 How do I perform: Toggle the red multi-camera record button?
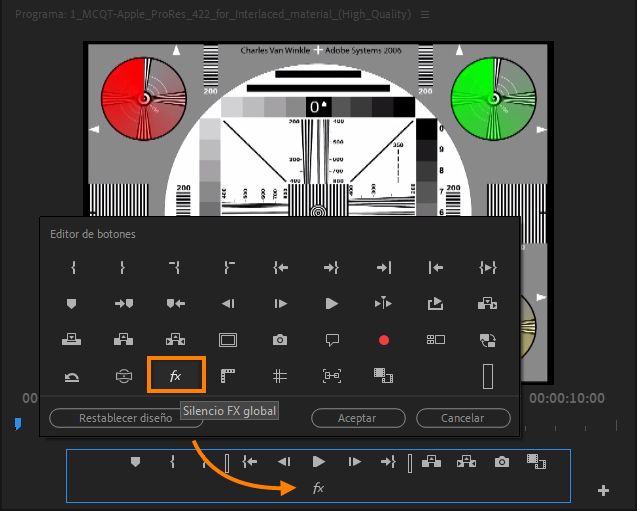point(384,340)
